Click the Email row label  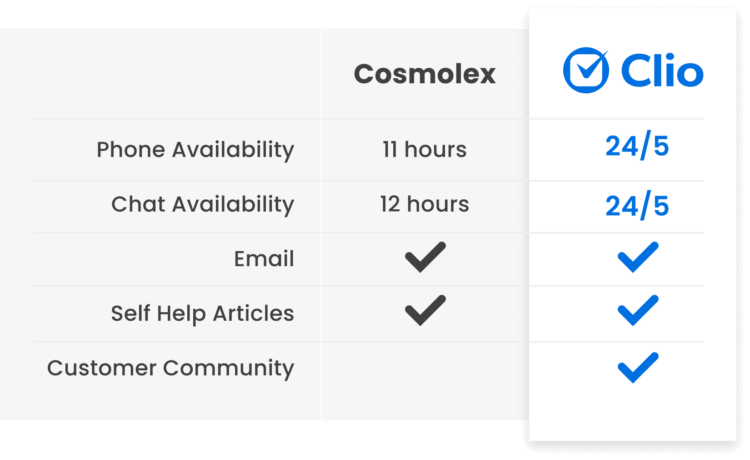click(x=264, y=259)
